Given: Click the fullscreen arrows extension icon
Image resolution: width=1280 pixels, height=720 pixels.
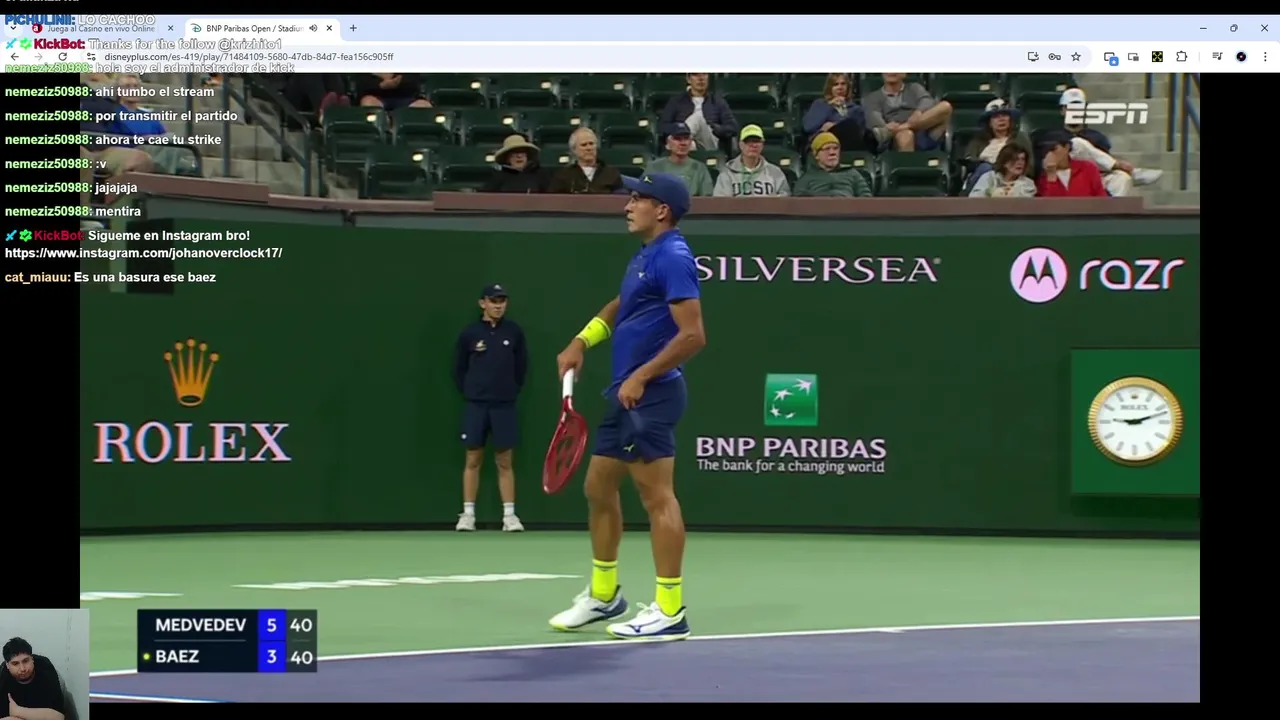Looking at the screenshot, I should click(1157, 57).
